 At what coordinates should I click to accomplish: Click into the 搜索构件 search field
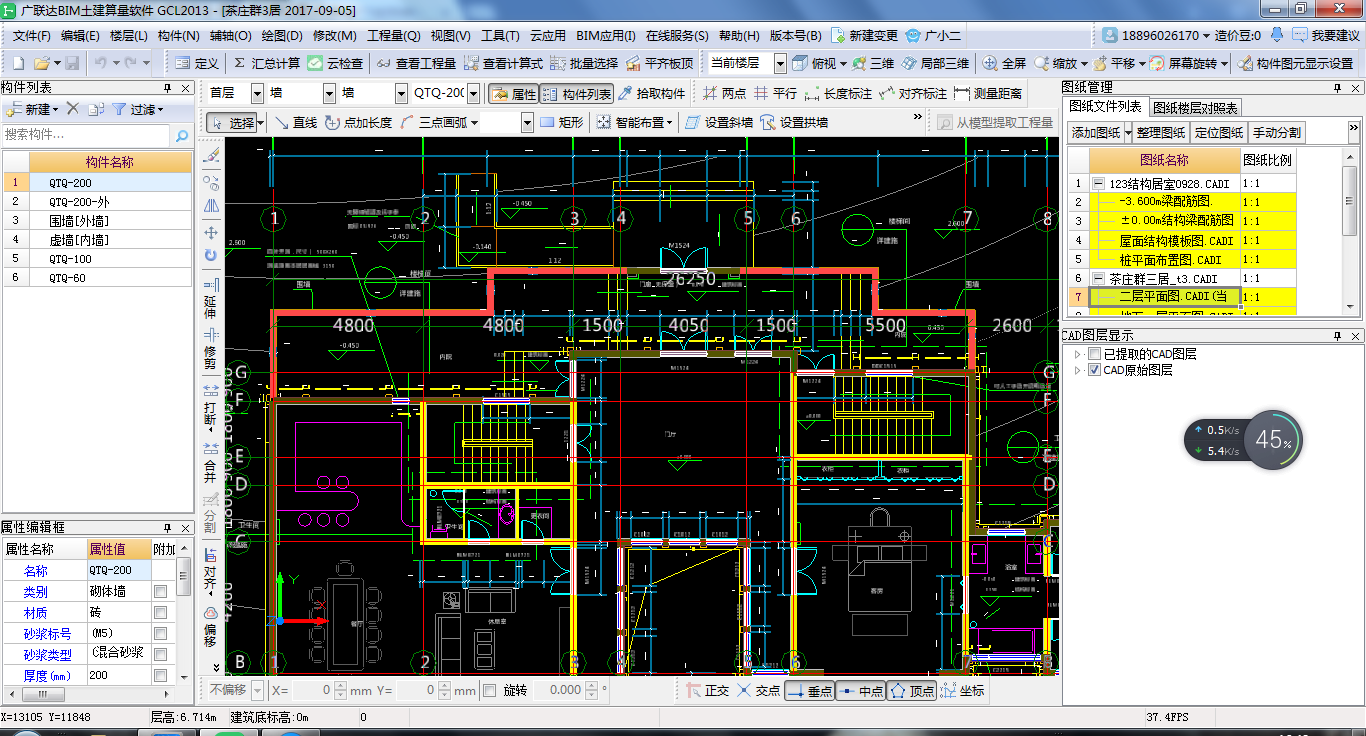coord(85,134)
